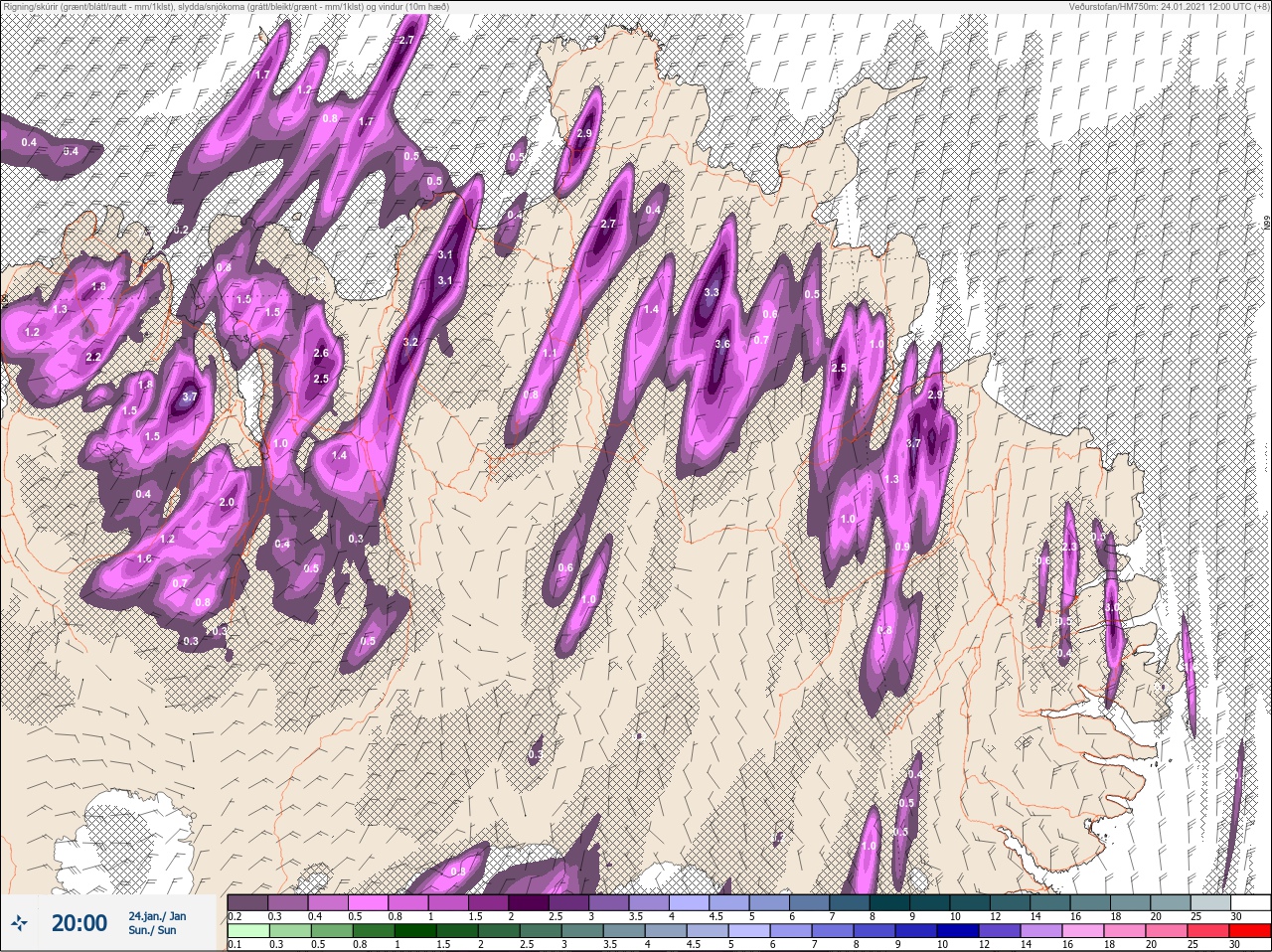Select lavender swatch between 4 and 4.5, top row
The image size is (1272, 952).
point(692,903)
